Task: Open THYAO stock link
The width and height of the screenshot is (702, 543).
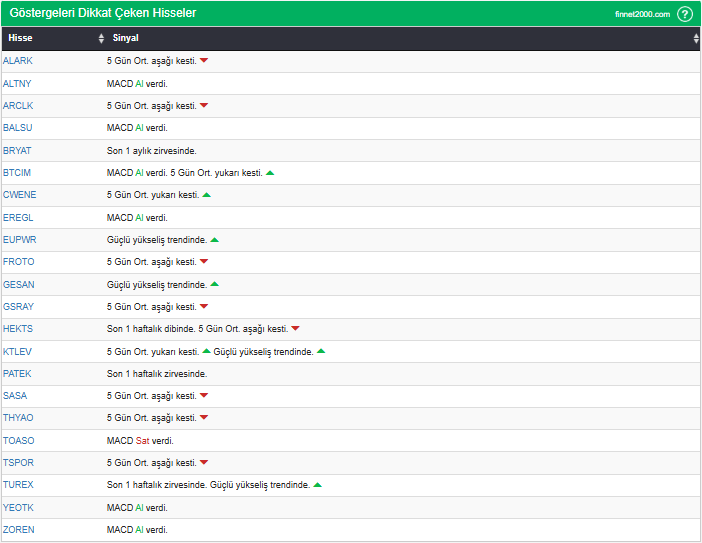Action: point(19,418)
